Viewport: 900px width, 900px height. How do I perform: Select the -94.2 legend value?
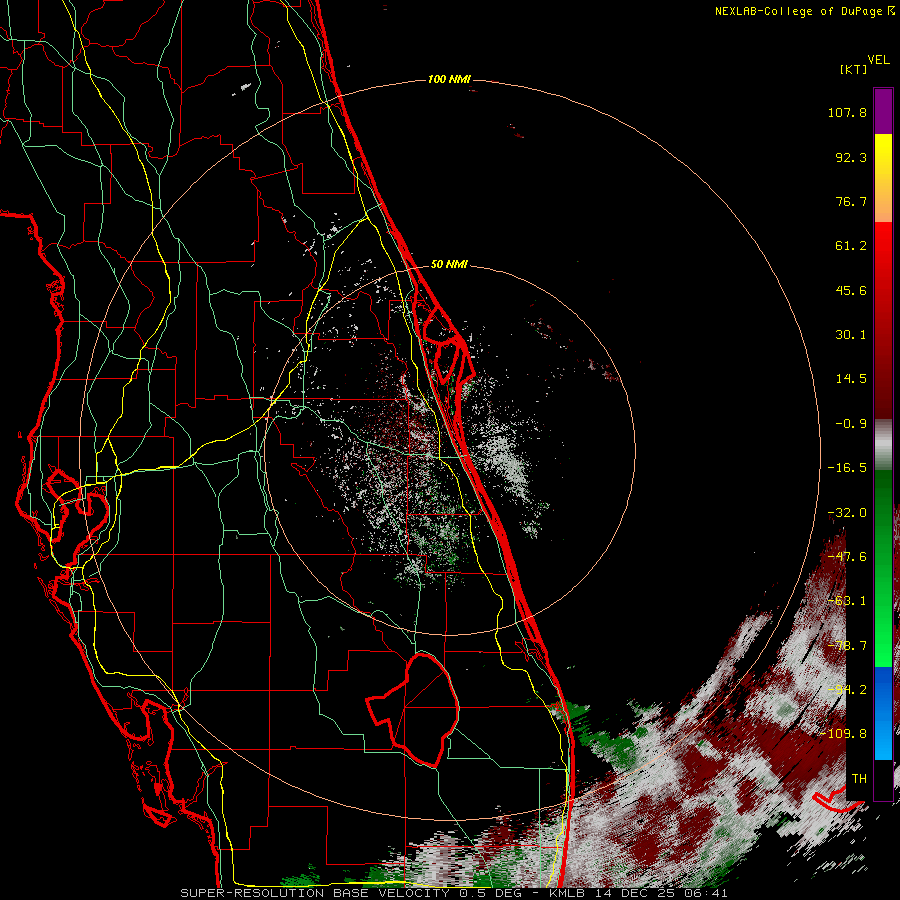coord(847,690)
